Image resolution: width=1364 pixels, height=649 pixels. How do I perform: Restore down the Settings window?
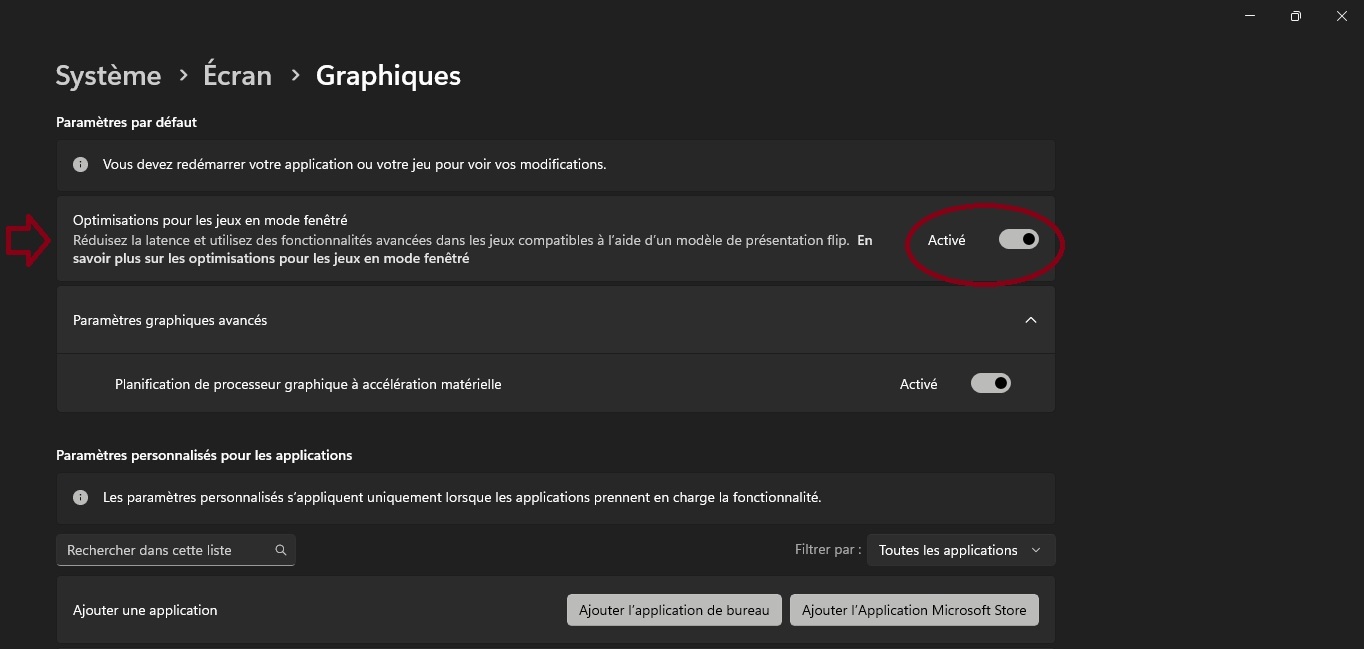[1296, 16]
